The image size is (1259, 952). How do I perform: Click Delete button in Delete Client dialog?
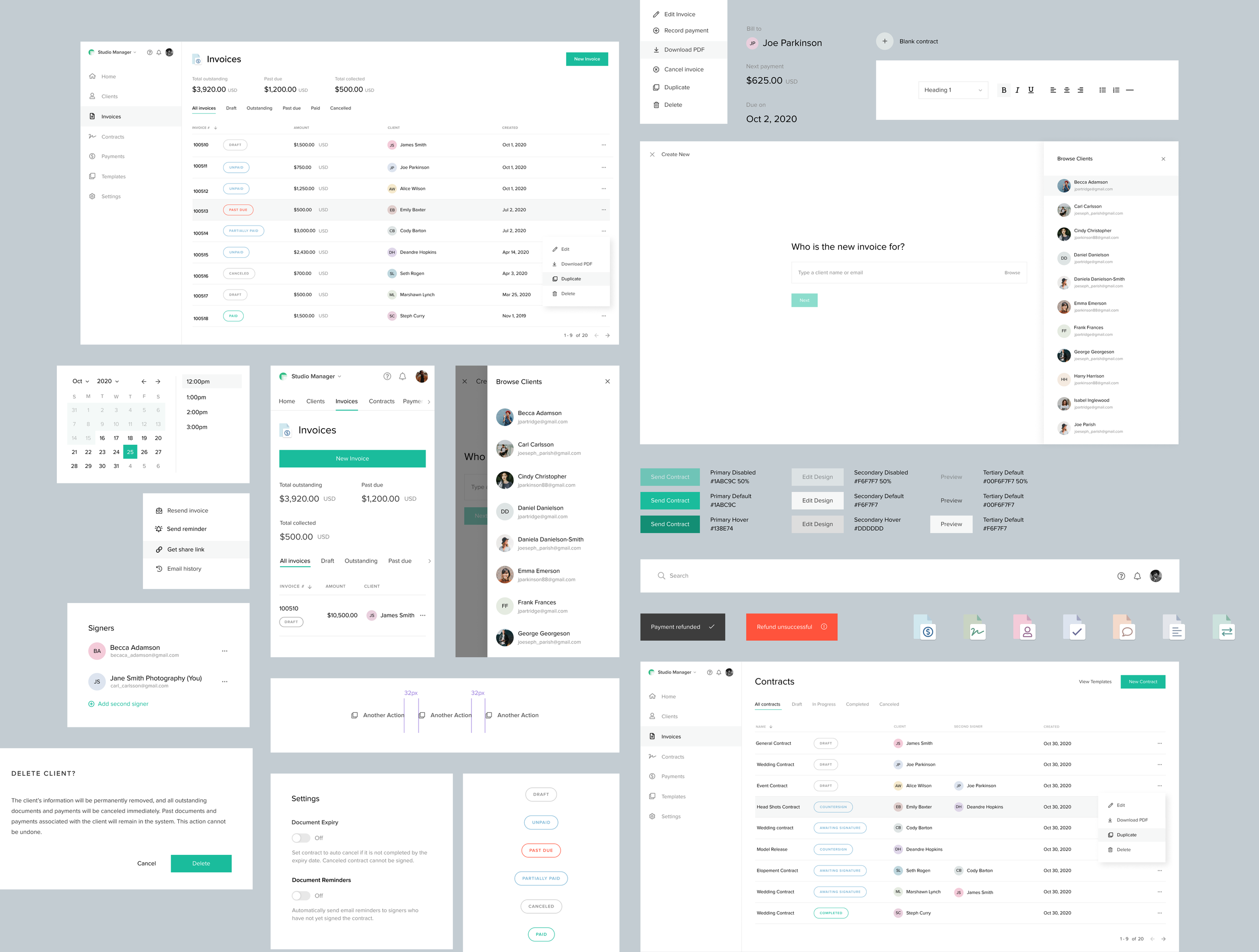201,863
